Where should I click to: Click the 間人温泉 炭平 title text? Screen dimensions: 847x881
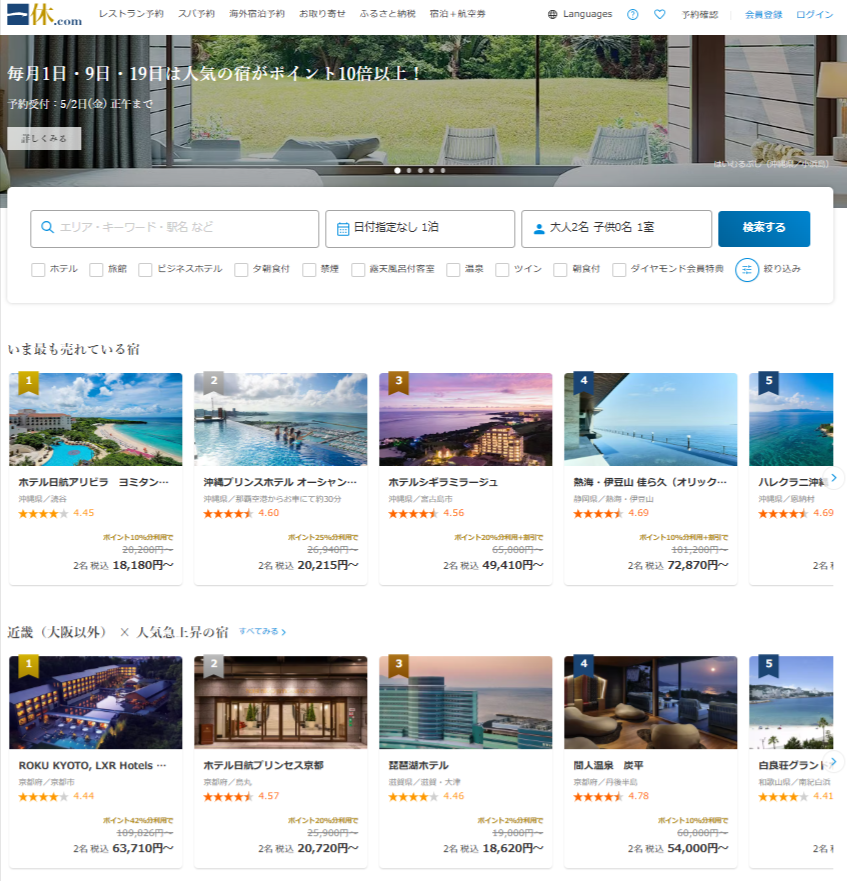coord(608,765)
